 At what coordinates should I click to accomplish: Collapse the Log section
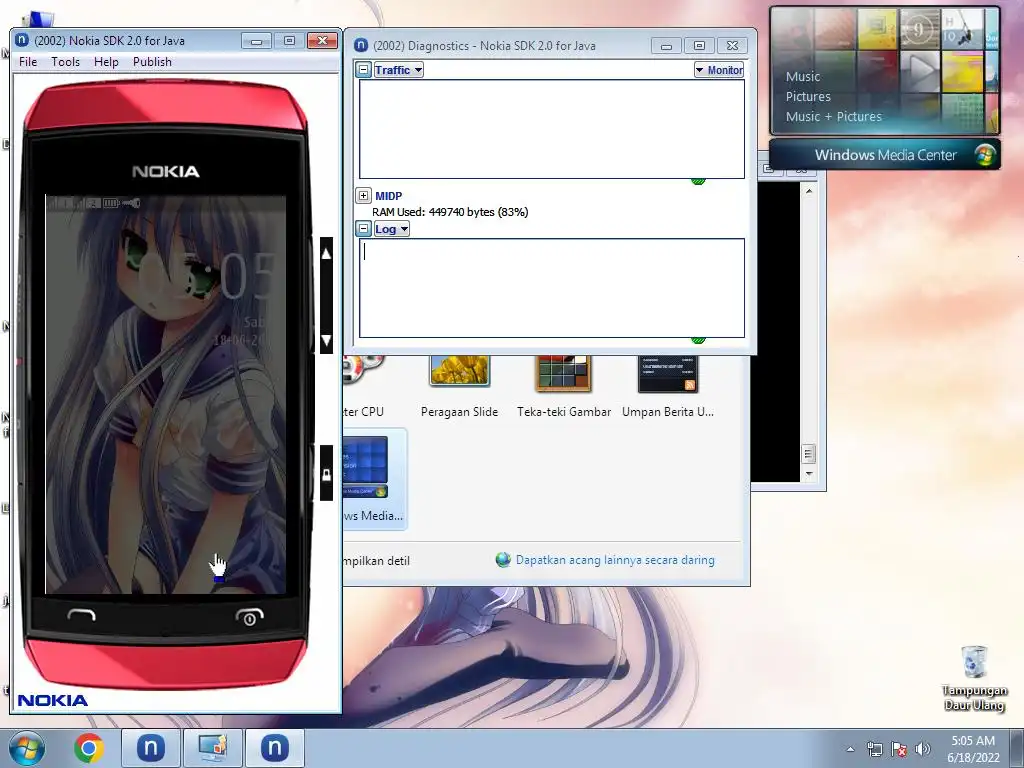coord(364,229)
